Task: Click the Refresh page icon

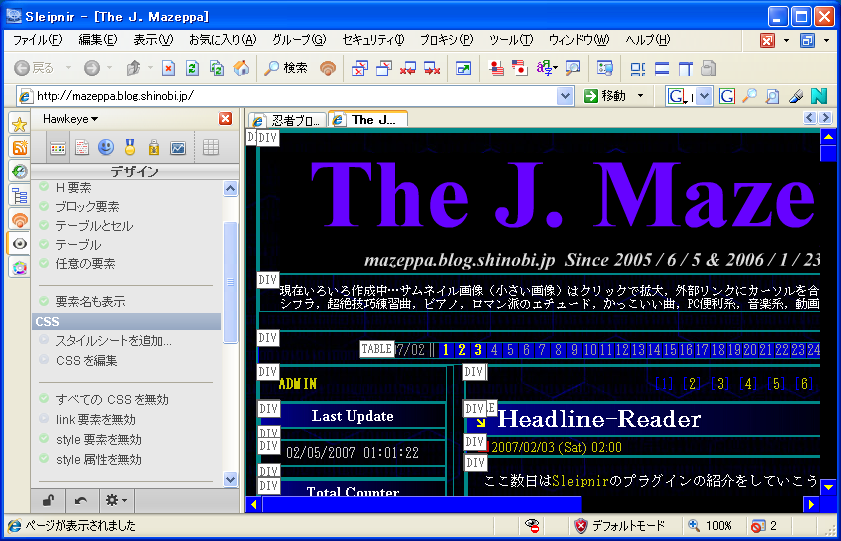Action: pyautogui.click(x=193, y=68)
